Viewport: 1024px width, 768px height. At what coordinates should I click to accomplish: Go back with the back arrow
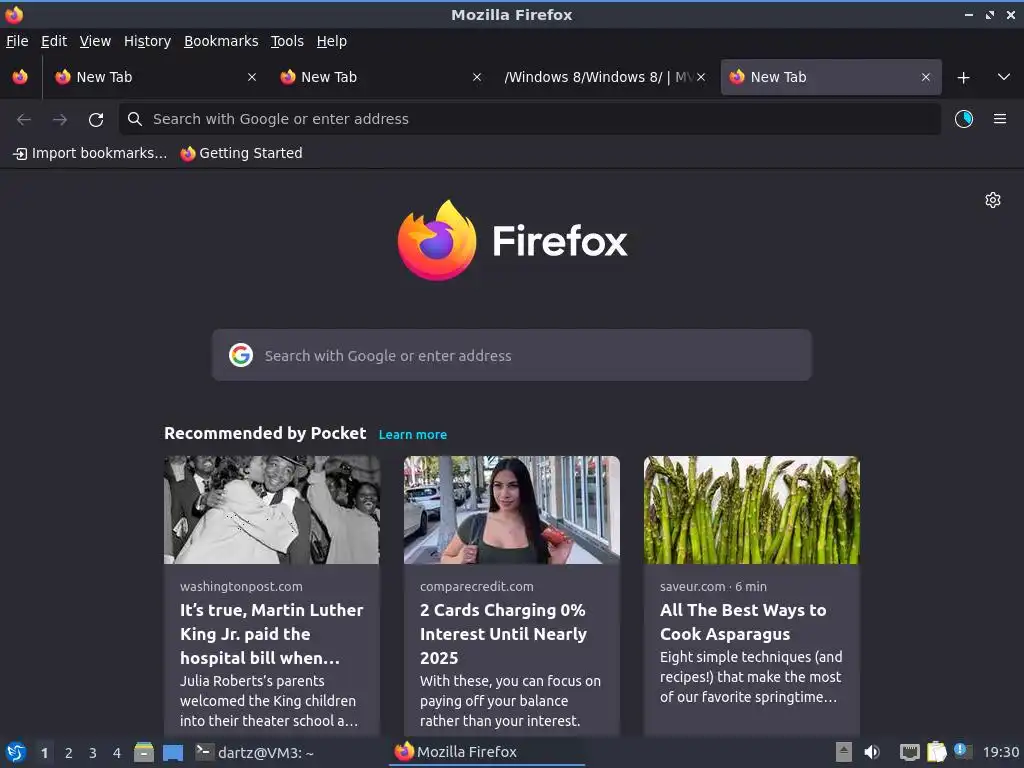24,120
